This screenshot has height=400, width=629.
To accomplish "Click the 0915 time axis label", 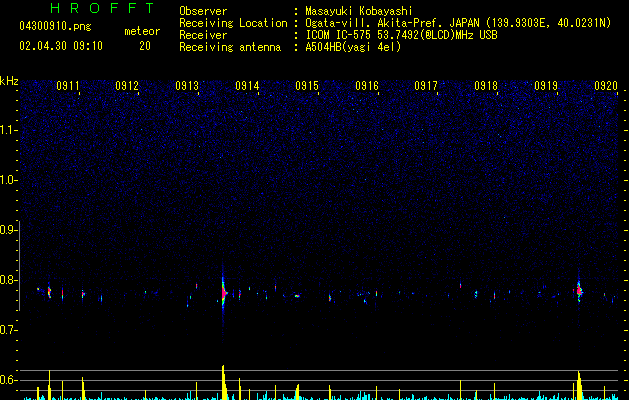I will point(307,86).
